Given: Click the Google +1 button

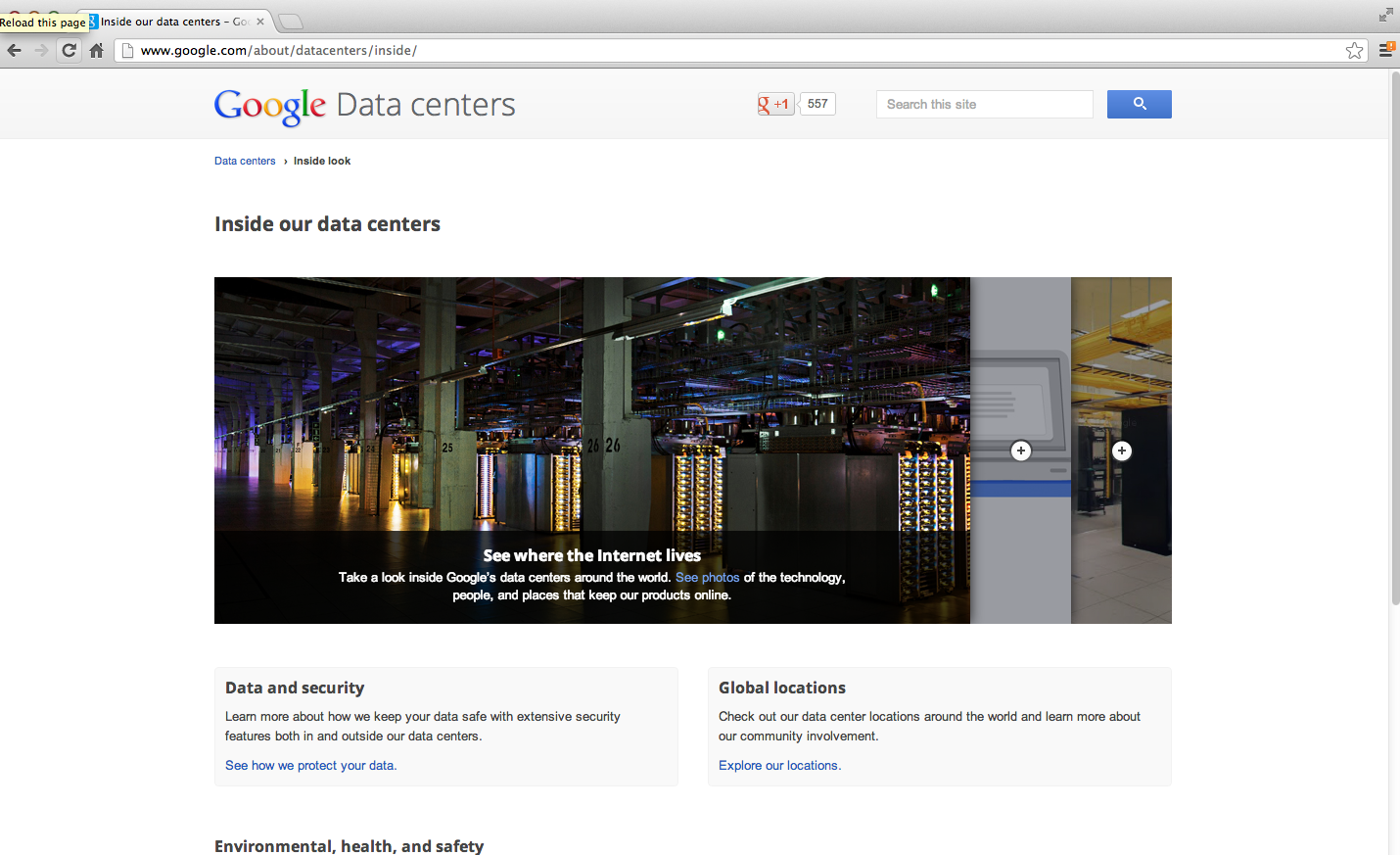Looking at the screenshot, I should point(775,104).
